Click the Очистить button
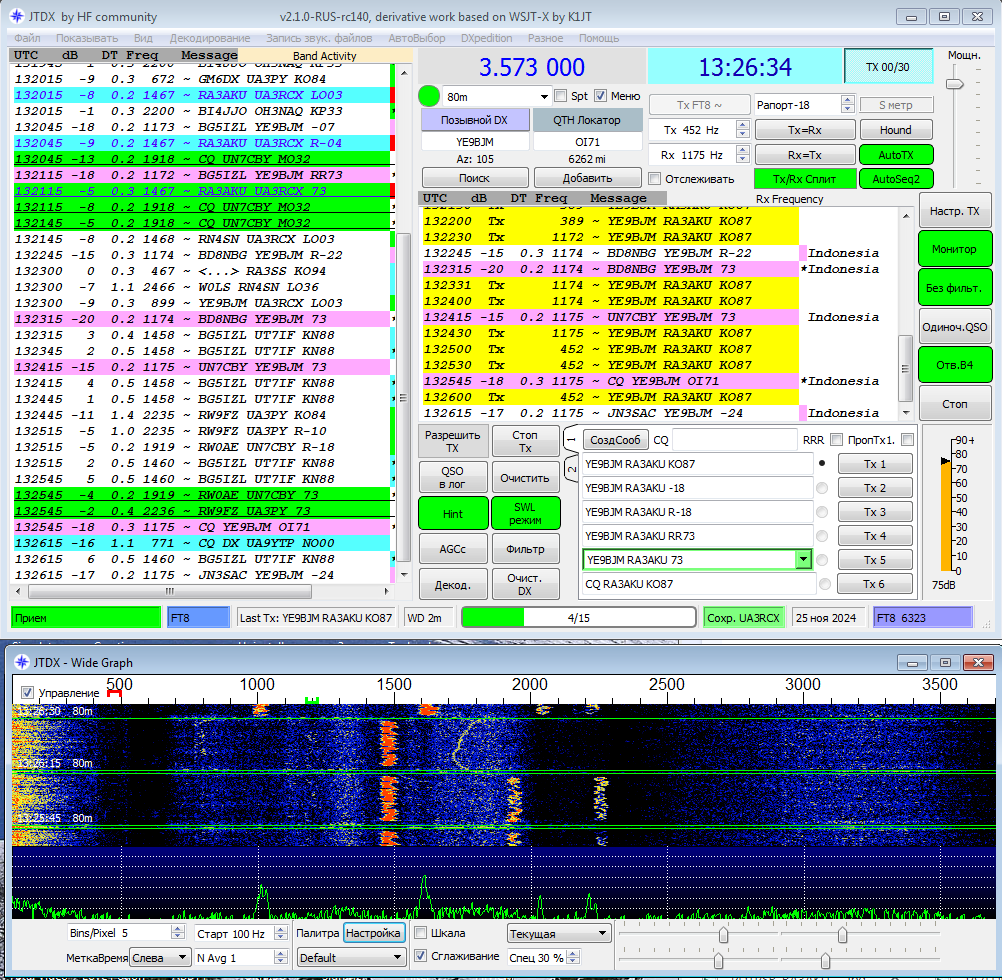Image resolution: width=1002 pixels, height=980 pixels. click(x=525, y=478)
